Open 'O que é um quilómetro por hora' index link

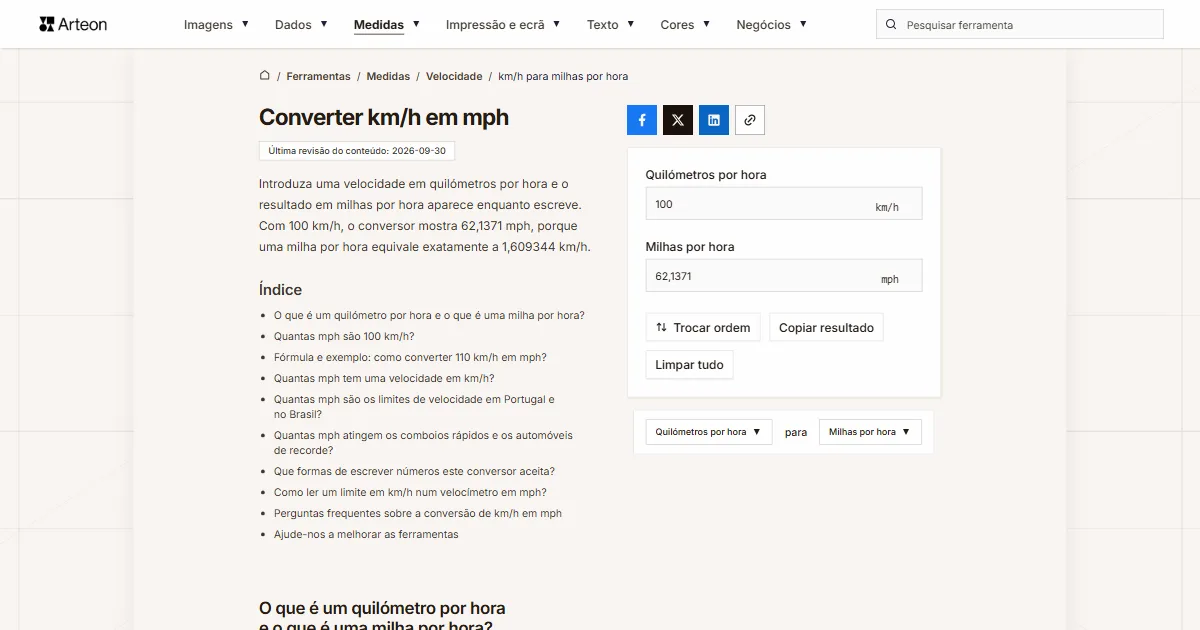[x=429, y=315]
